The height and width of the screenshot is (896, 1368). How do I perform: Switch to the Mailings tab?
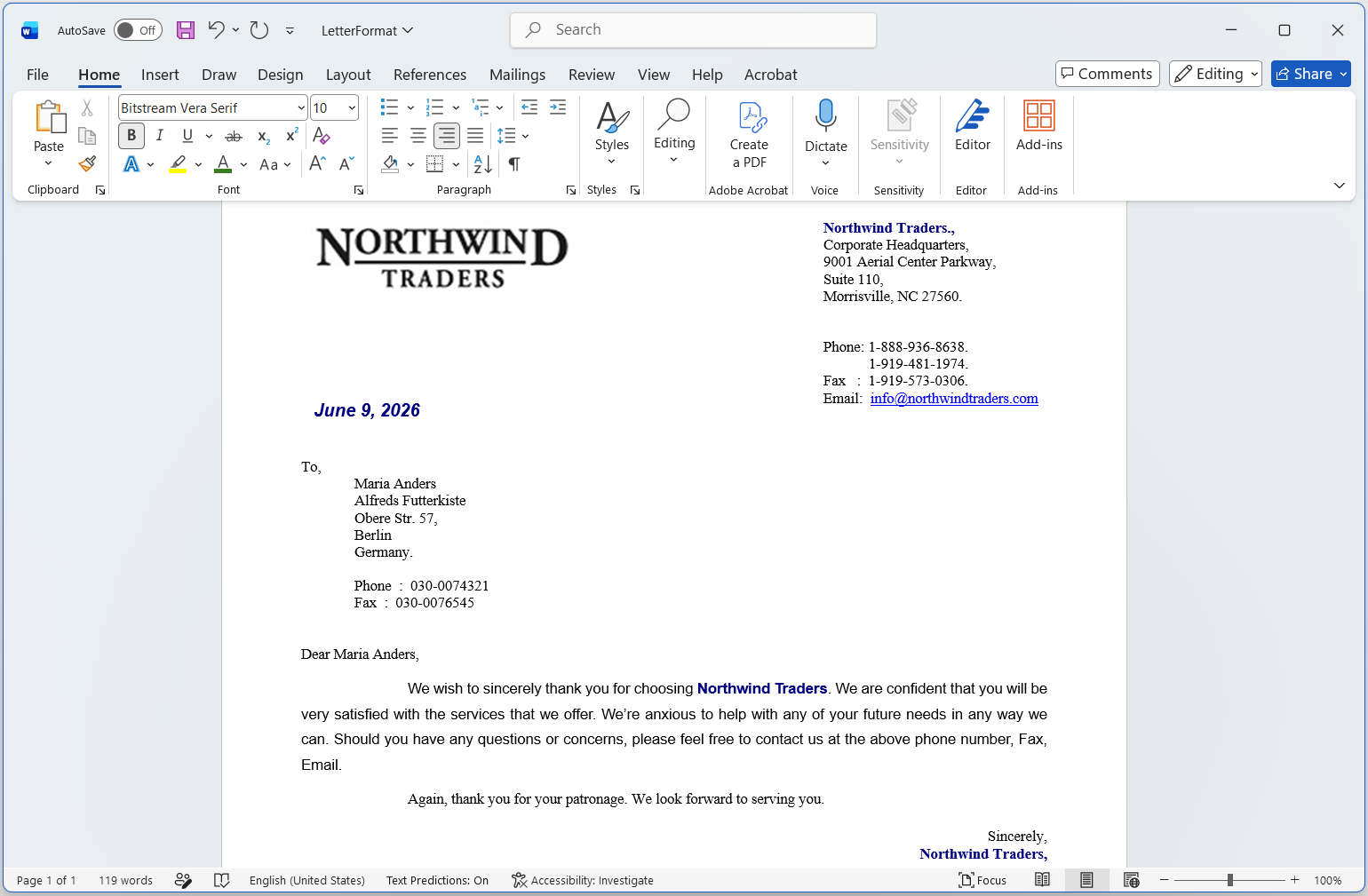pos(517,75)
